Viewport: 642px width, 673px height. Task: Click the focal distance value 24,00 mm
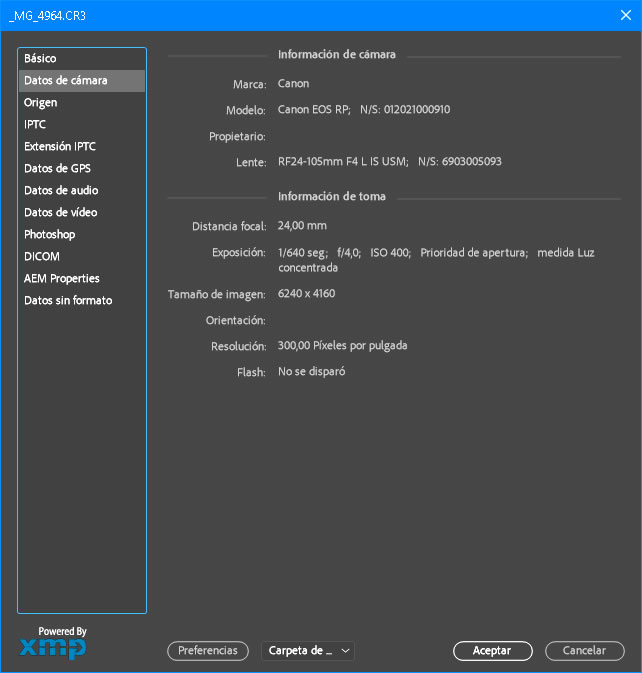click(x=302, y=226)
